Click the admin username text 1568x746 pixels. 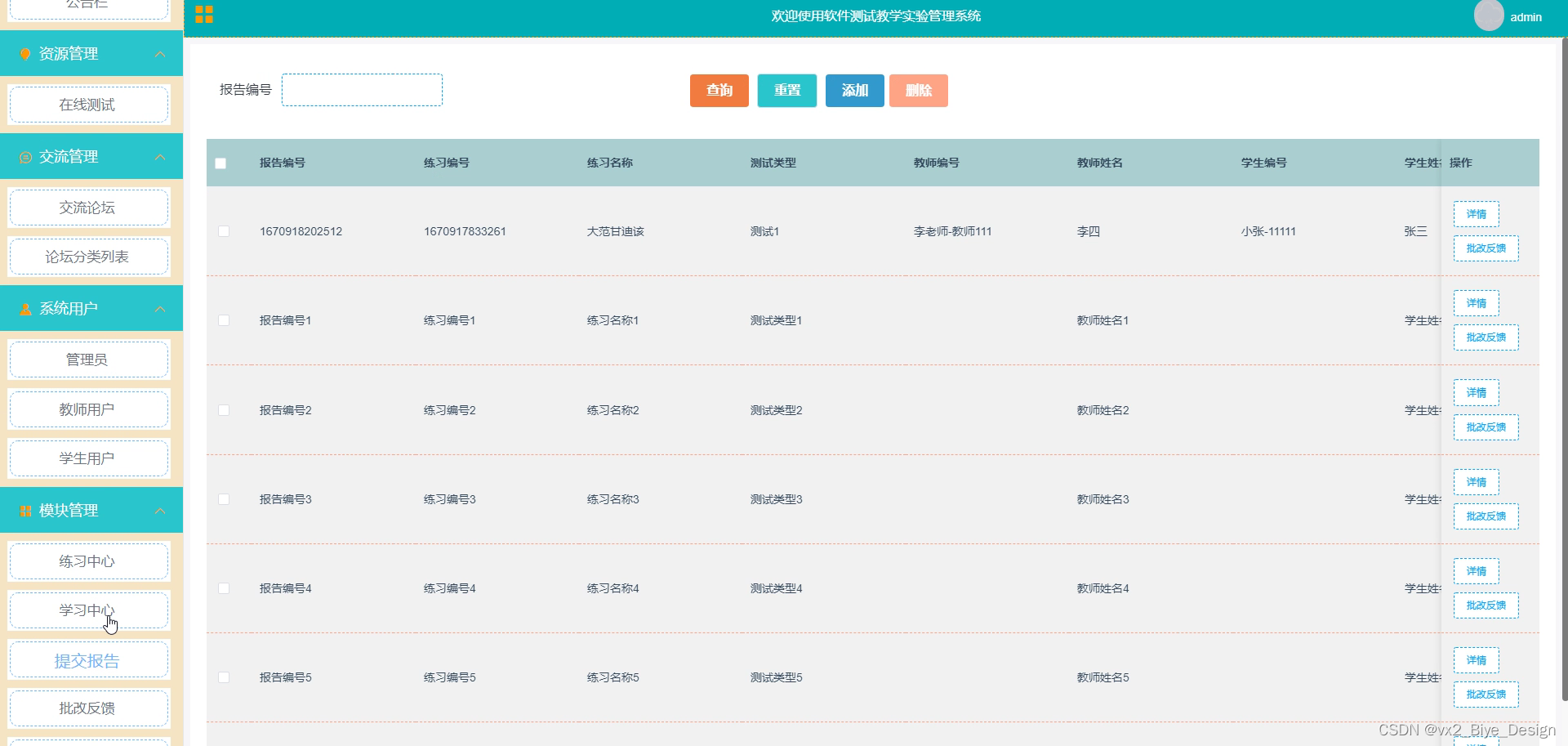(1526, 17)
